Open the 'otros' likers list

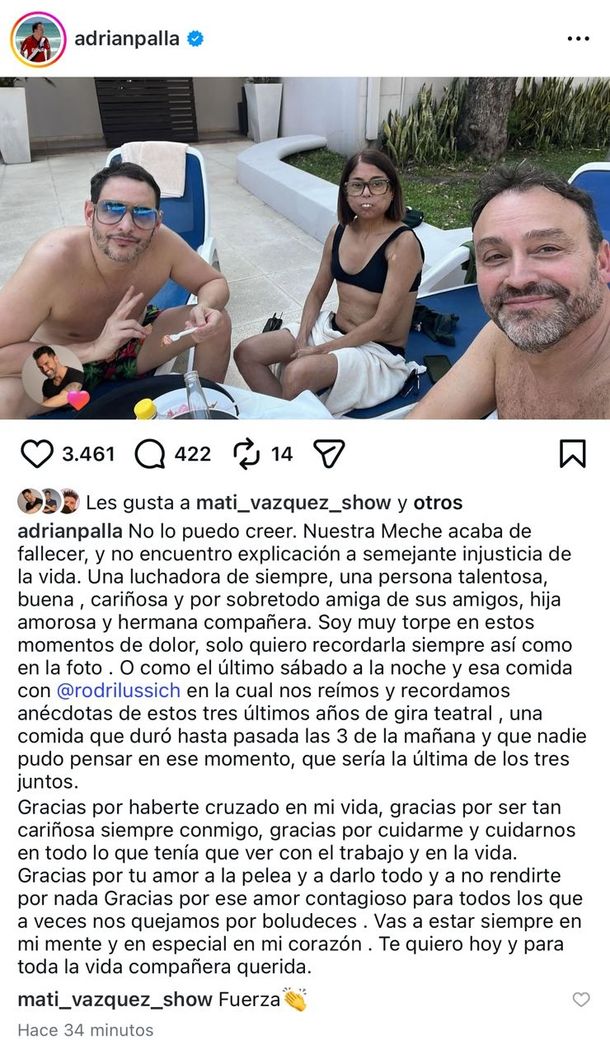[438, 503]
